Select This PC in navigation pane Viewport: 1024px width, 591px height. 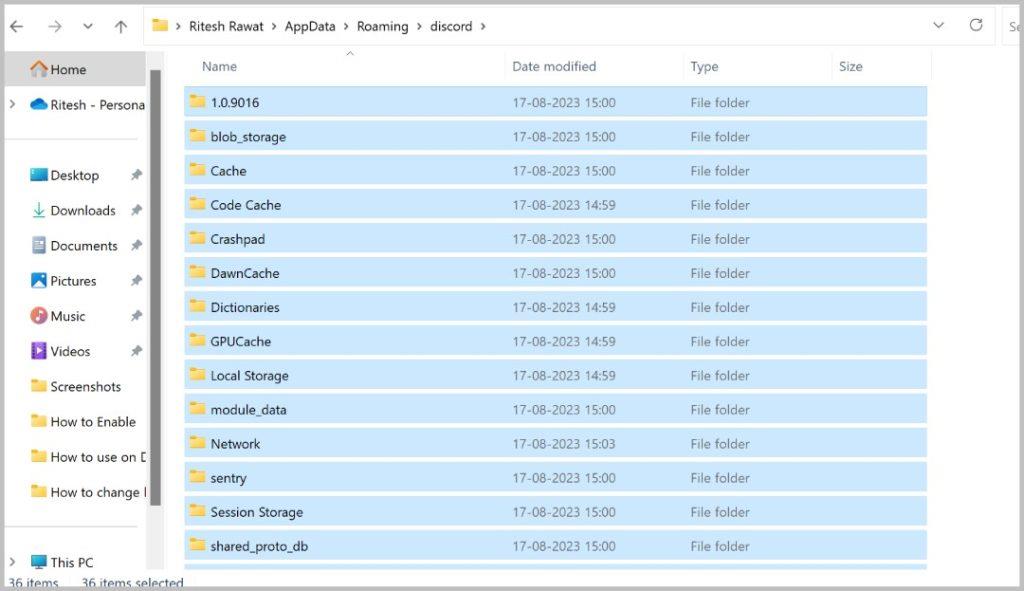72,562
